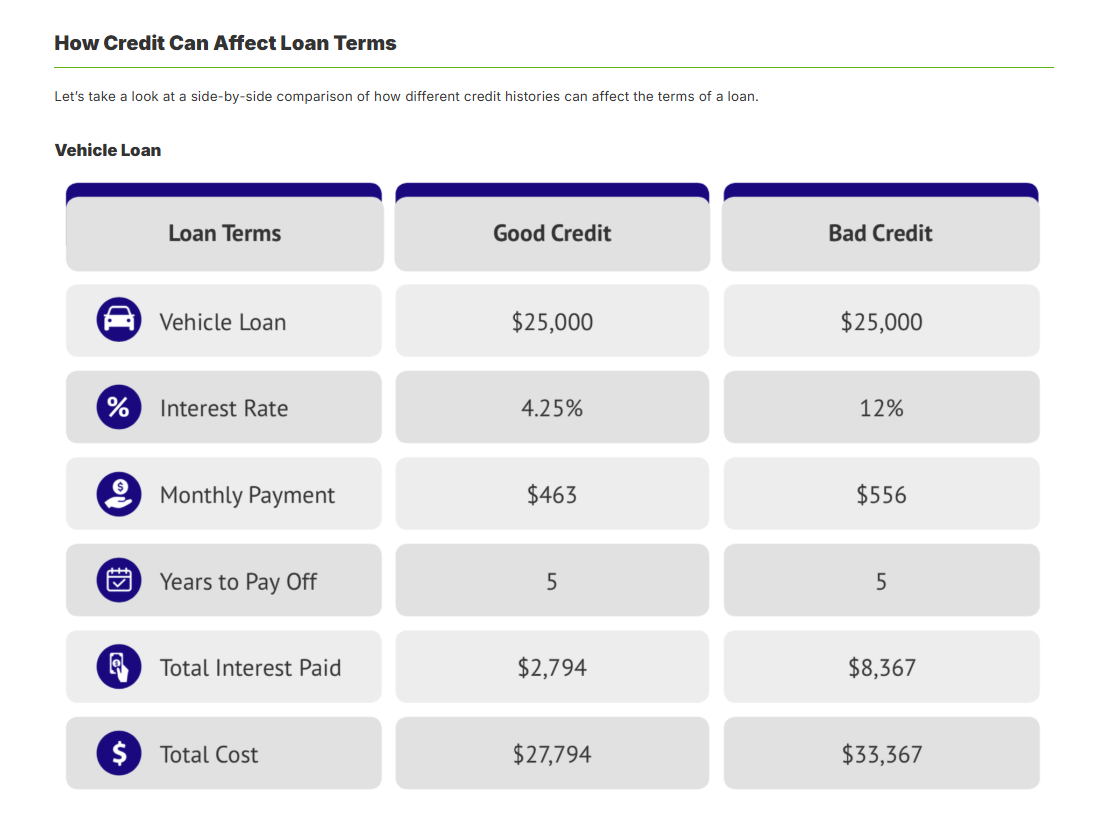Screen dimensions: 1098x822
Task: Click the $463 monthly payment cell
Action: (552, 495)
